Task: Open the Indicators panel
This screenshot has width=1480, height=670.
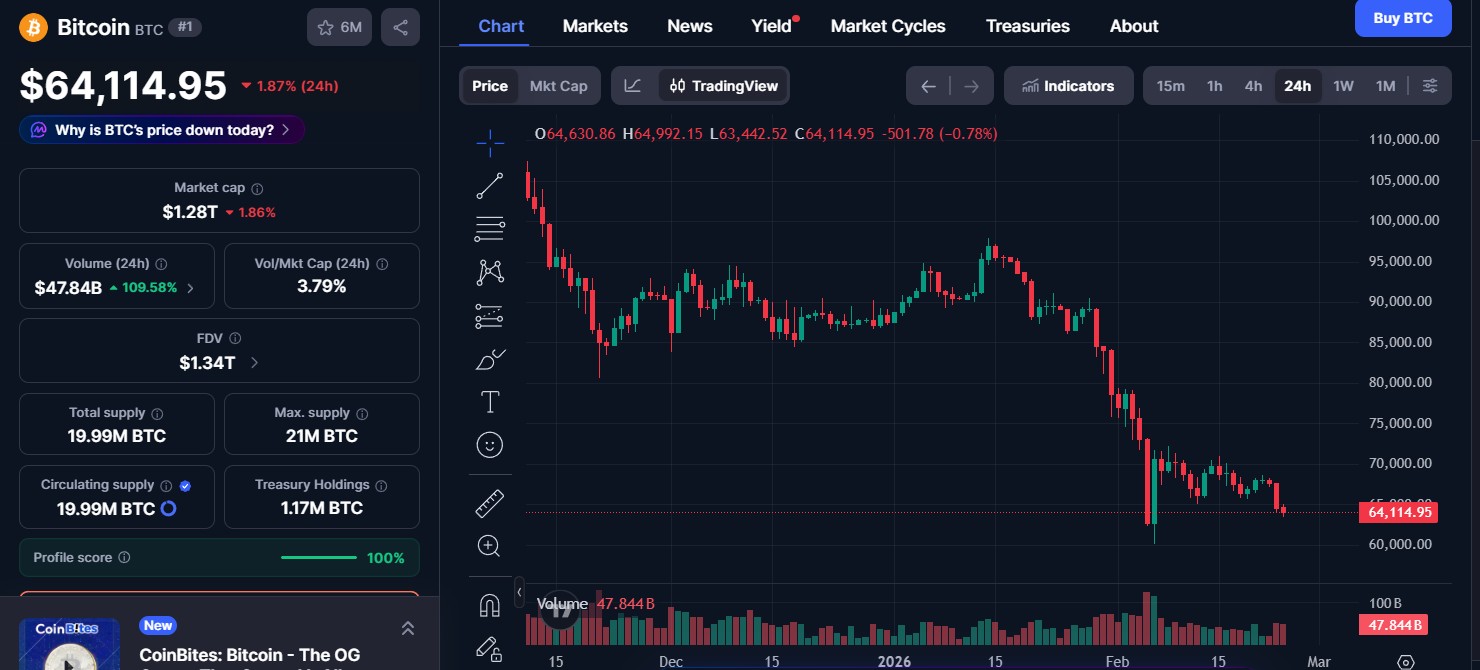Action: pyautogui.click(x=1068, y=85)
